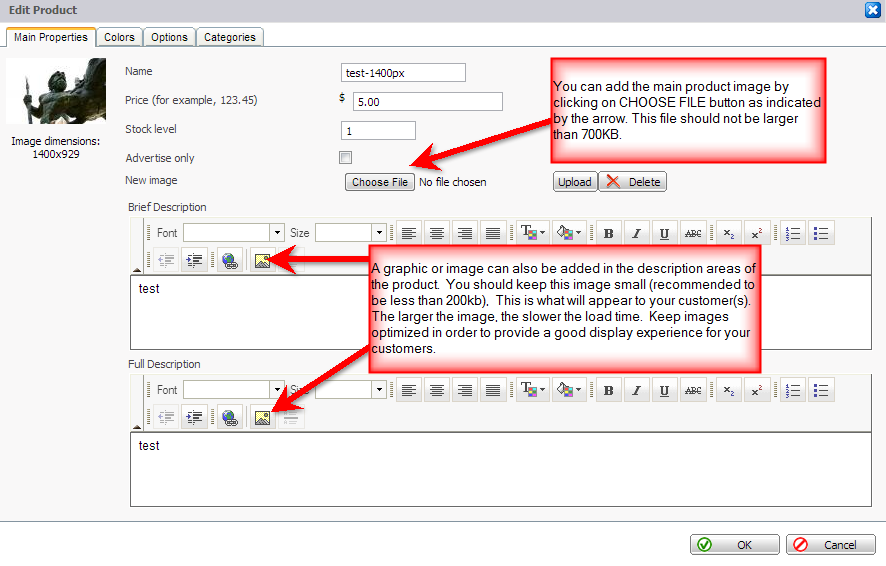This screenshot has width=886, height=566.
Task: Insert image in Full Description
Action: coord(262,417)
